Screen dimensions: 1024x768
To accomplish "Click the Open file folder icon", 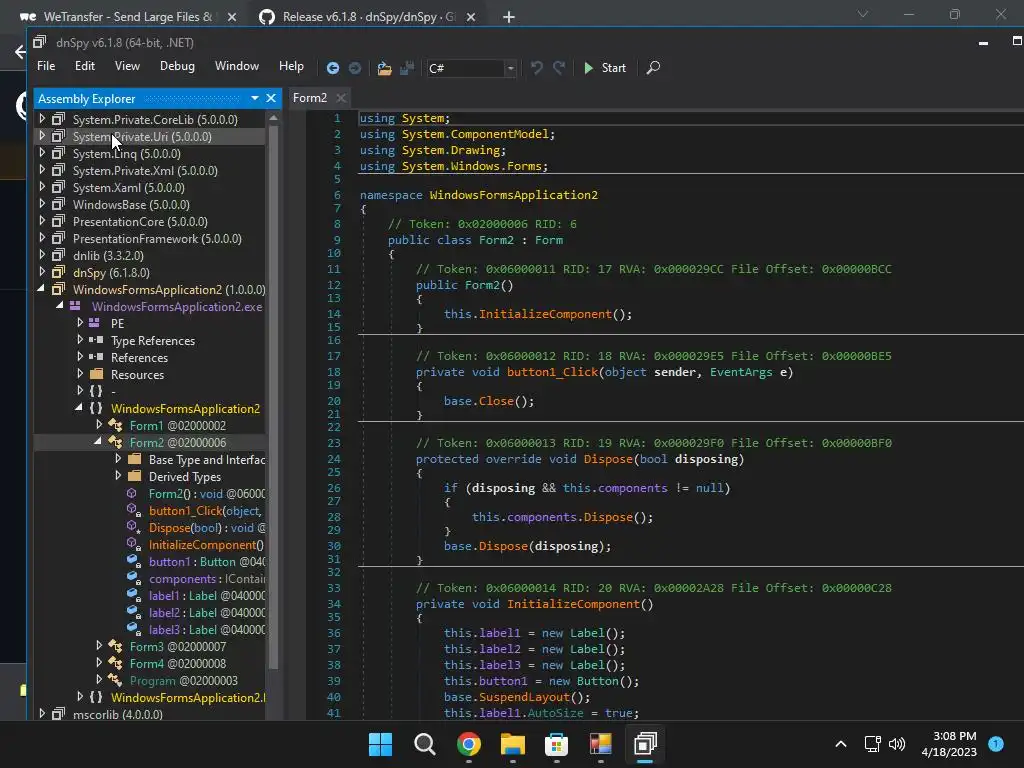I will (384, 68).
